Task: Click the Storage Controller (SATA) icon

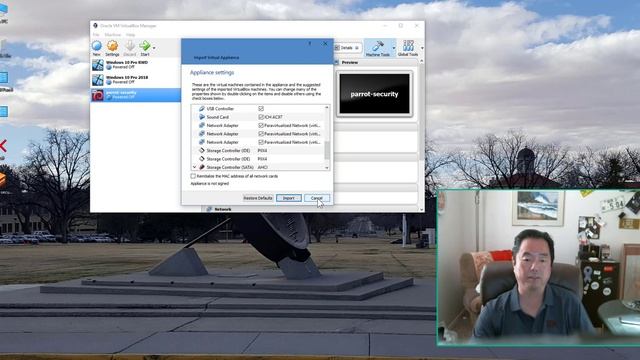Action: [x=202, y=167]
